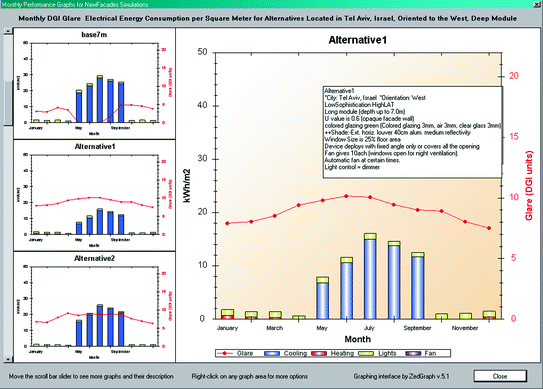543x389 pixels.
Task: Select the base7m graph thumbnail
Action: [x=94, y=84]
